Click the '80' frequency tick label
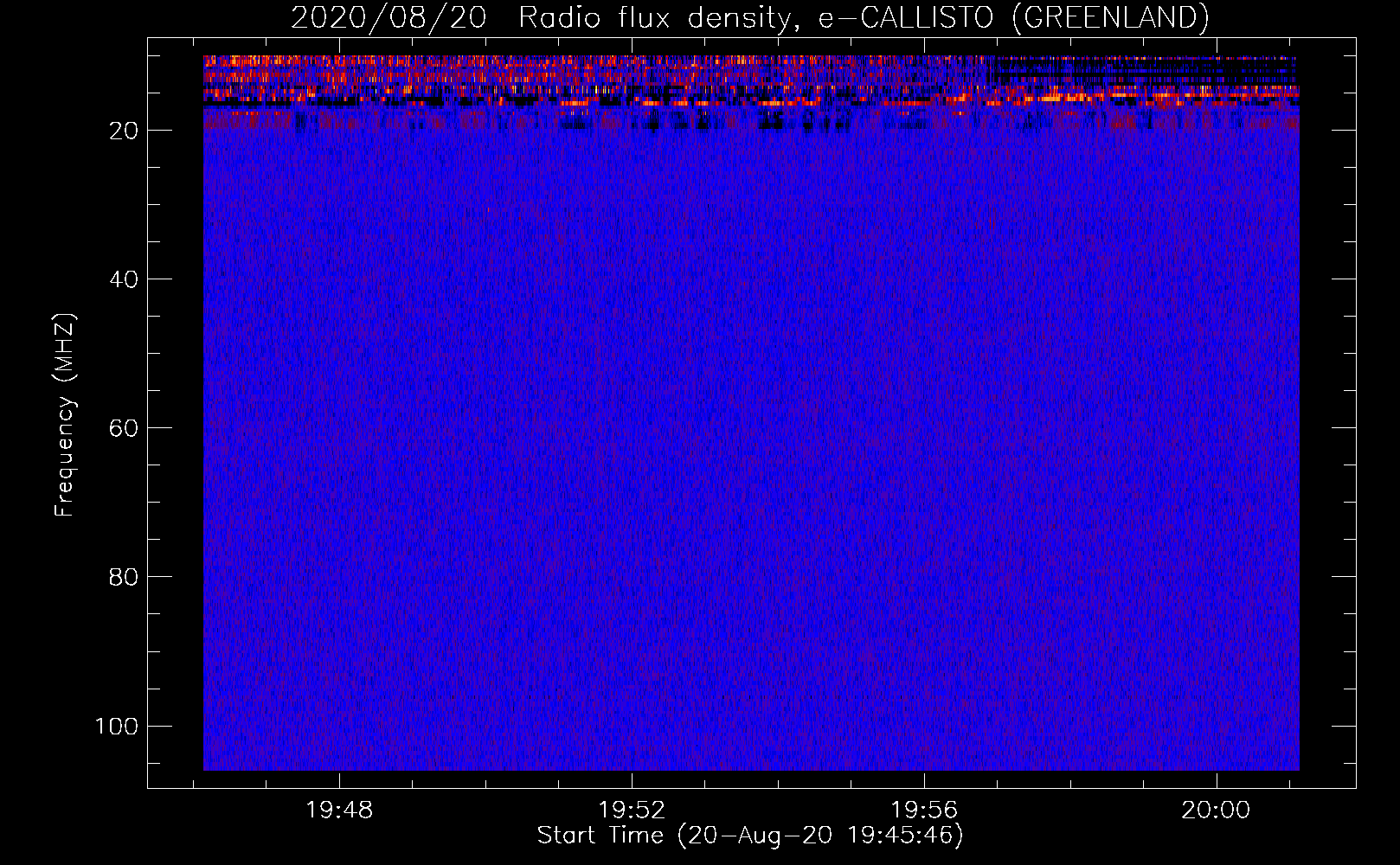 [x=124, y=577]
